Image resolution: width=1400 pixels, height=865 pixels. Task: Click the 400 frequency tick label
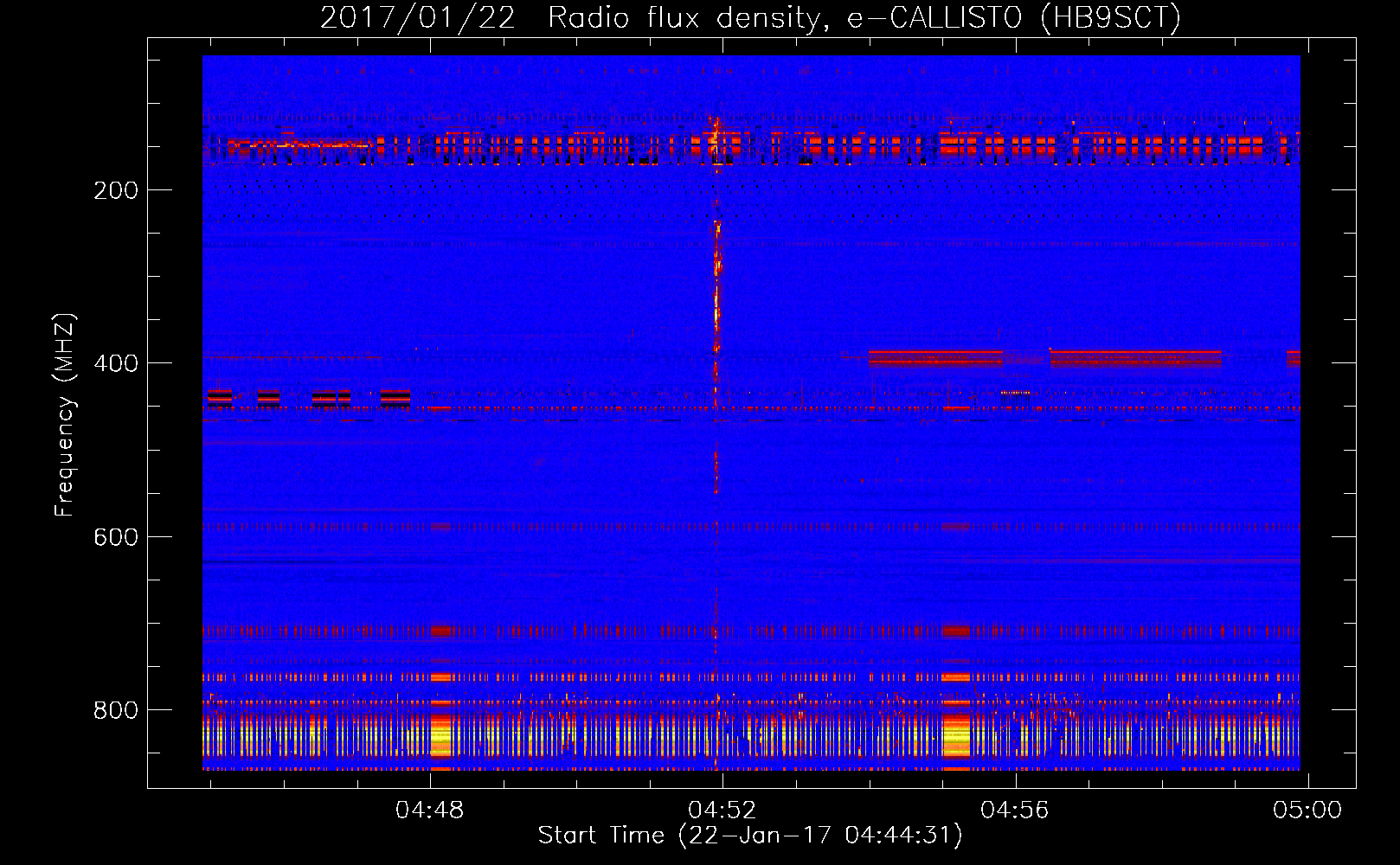pos(116,363)
